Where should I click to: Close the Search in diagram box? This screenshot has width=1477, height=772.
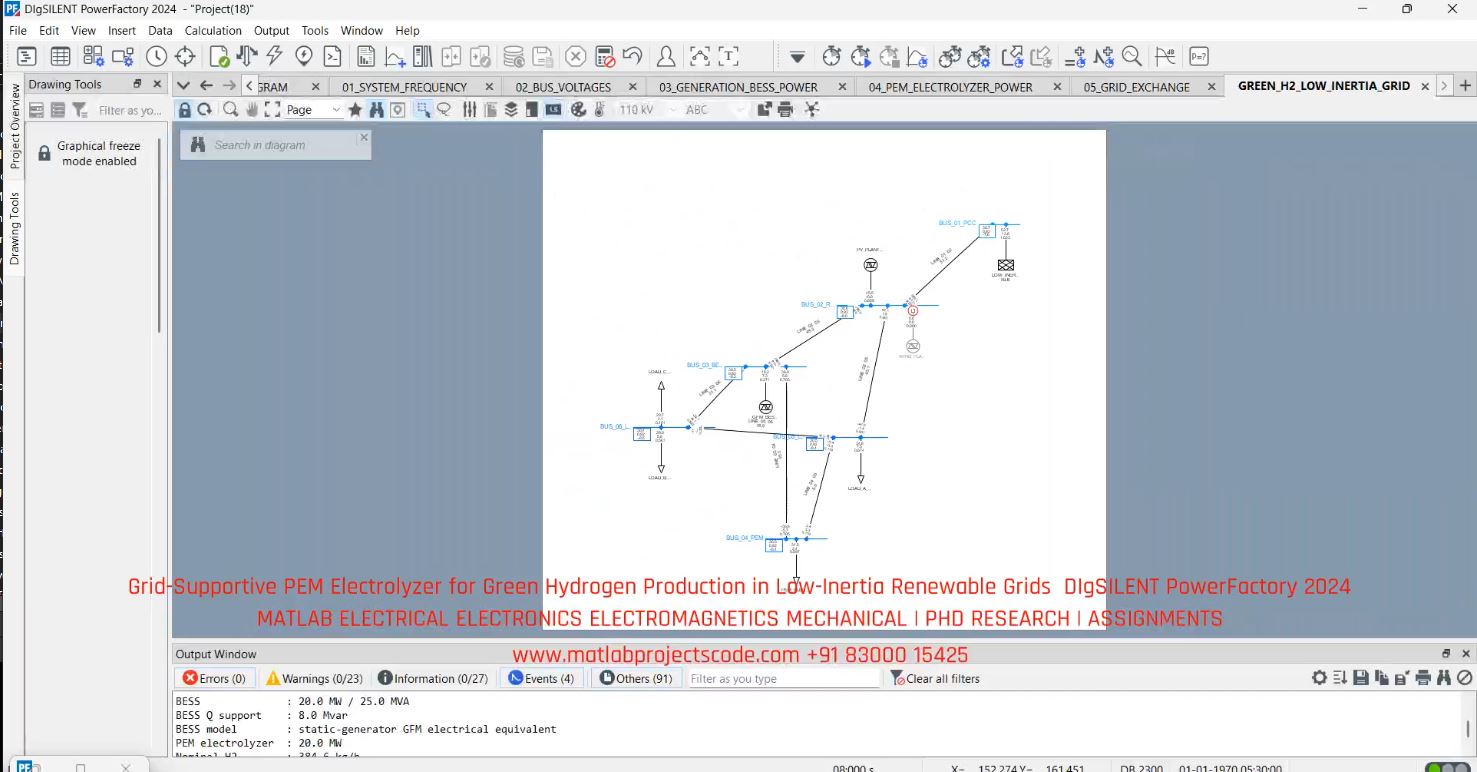[364, 137]
